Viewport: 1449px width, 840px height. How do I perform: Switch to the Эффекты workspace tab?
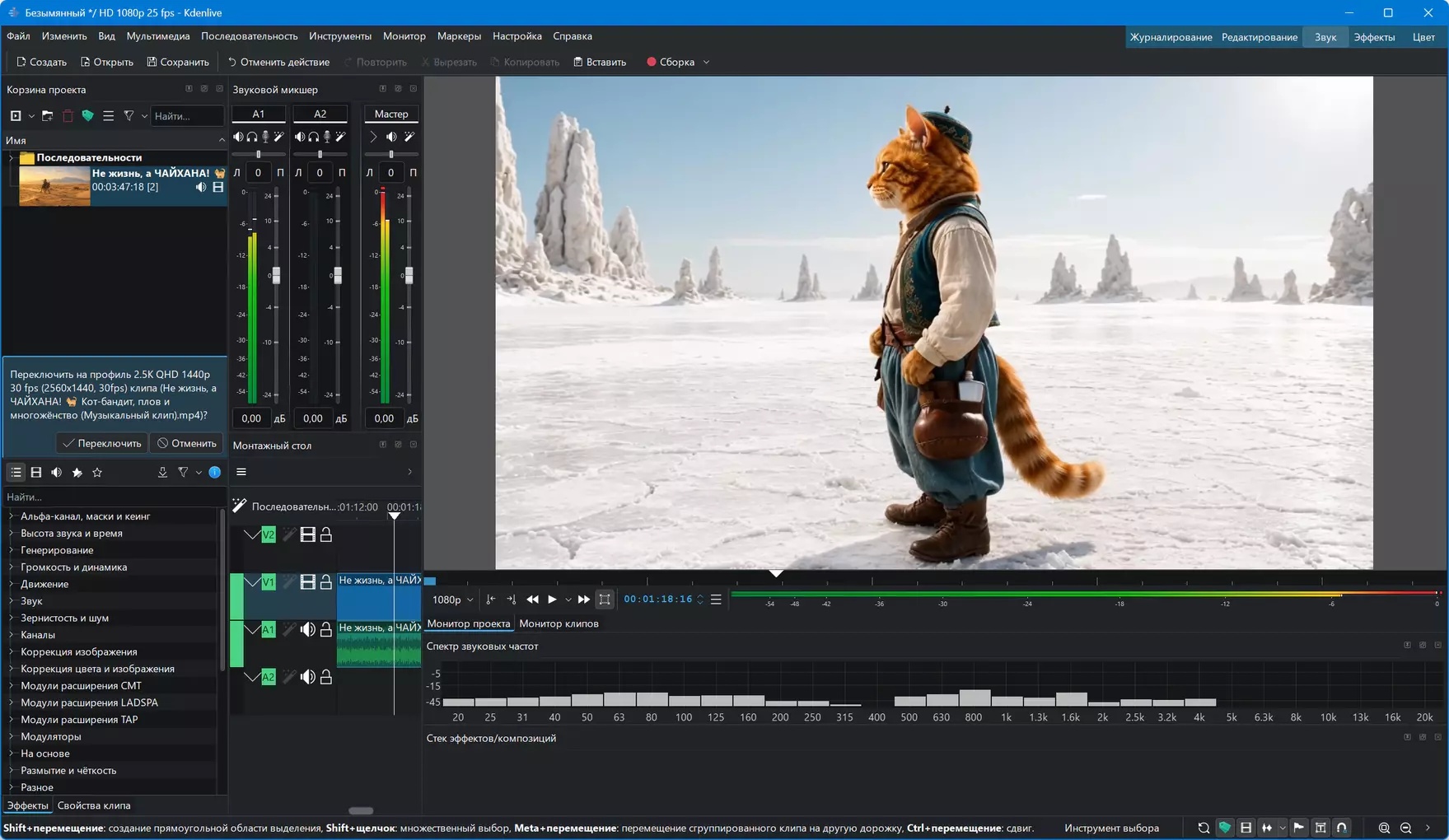[1374, 37]
